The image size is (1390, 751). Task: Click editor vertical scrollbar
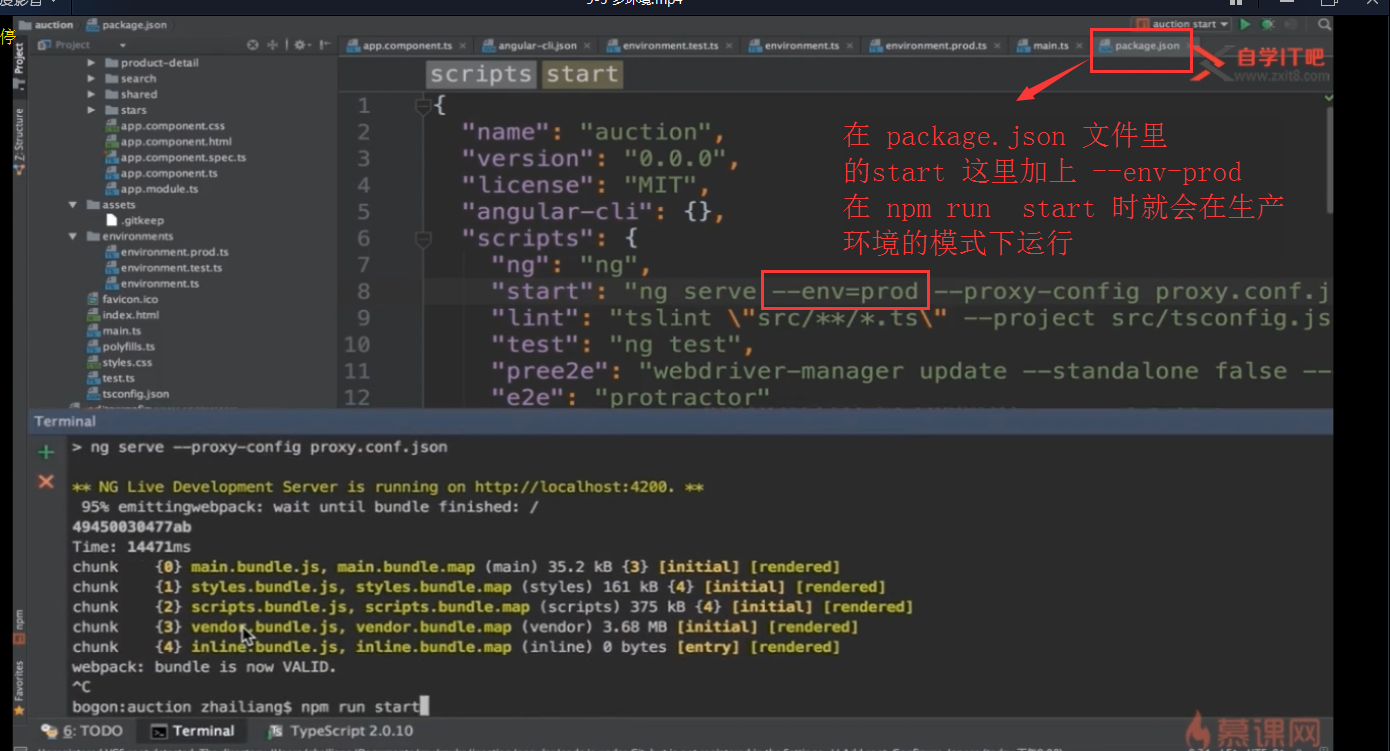point(1329,160)
